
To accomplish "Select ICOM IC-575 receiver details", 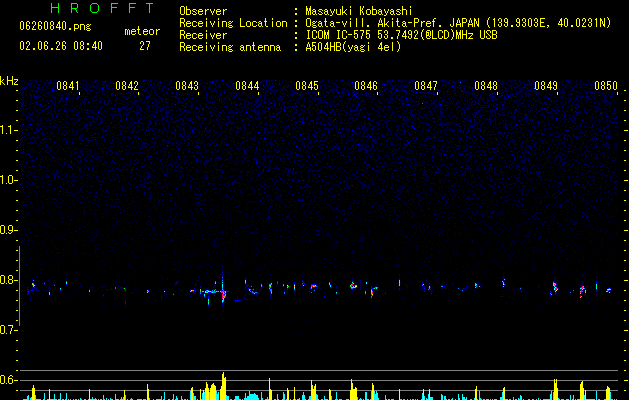I will (x=402, y=35).
